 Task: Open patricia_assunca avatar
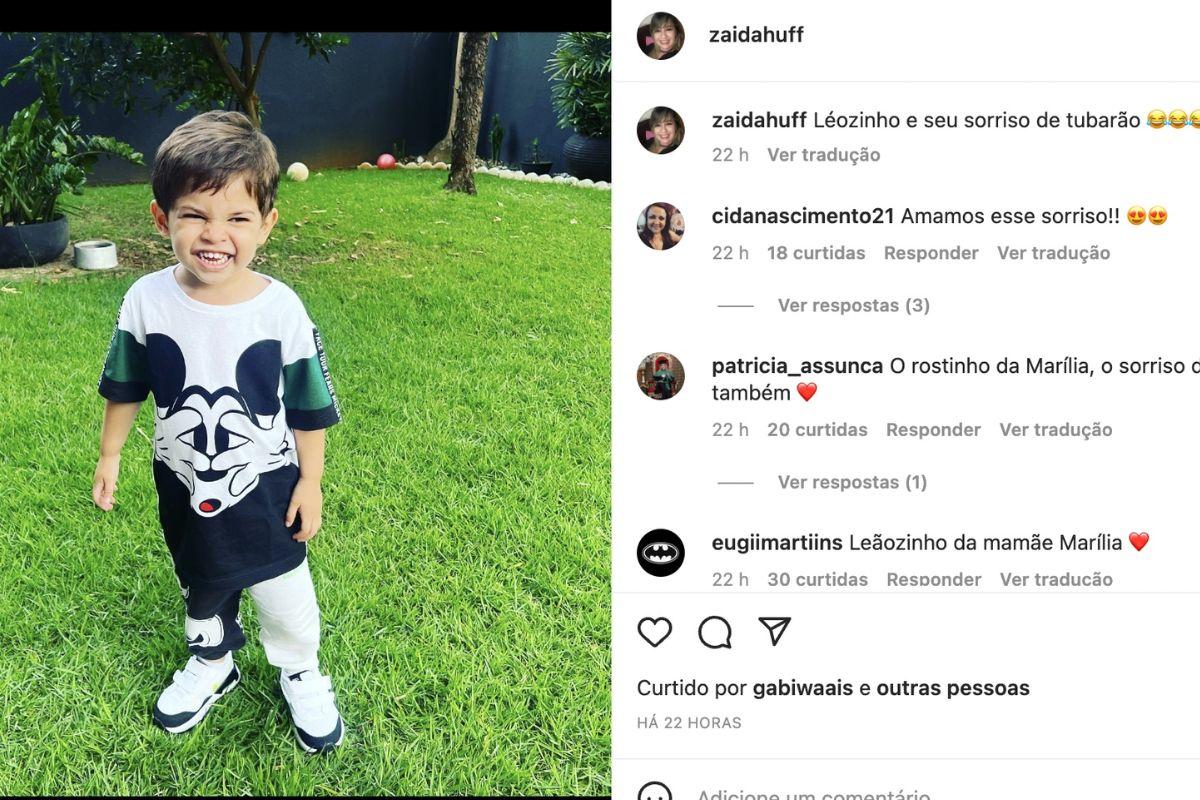pyautogui.click(x=661, y=376)
